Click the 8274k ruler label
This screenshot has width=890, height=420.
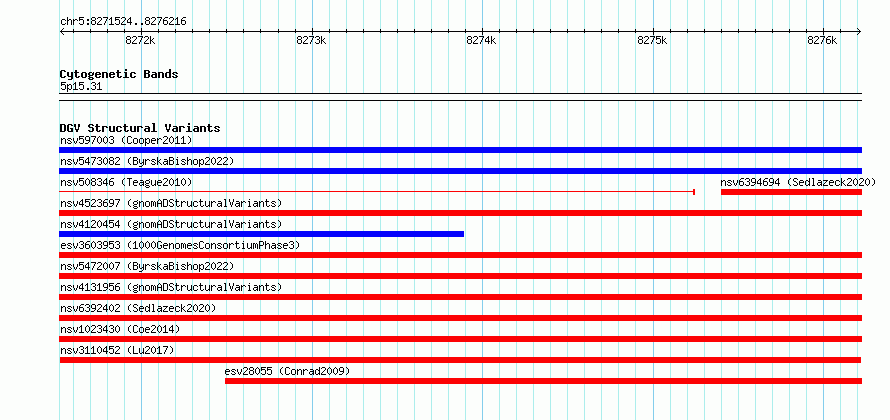click(x=481, y=40)
